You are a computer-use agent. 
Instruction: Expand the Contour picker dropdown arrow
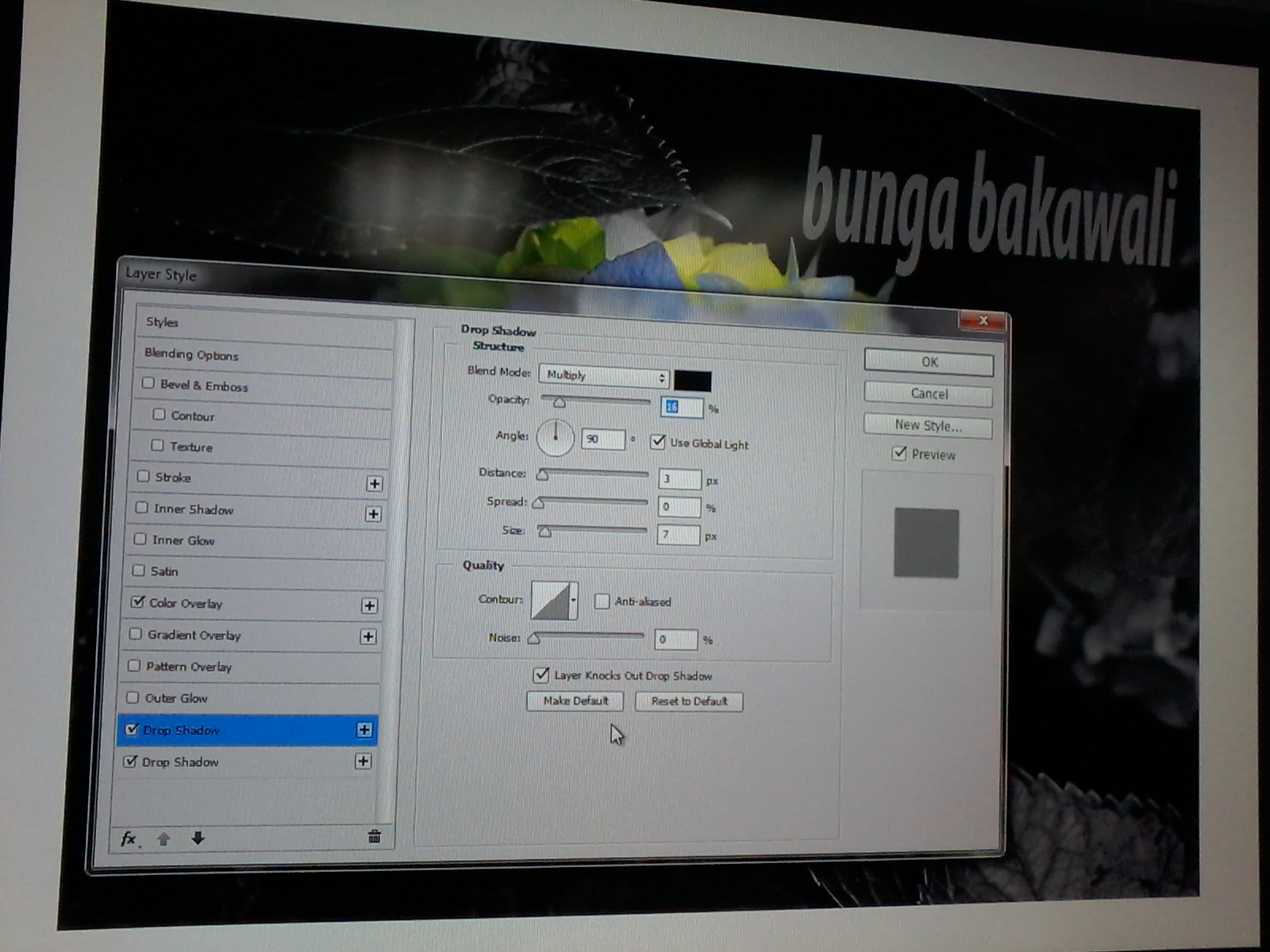[573, 601]
